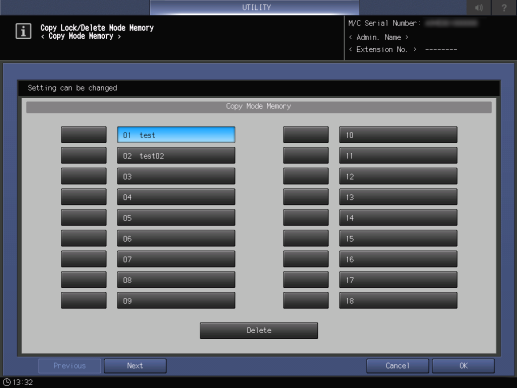Click the 'Setting can be changed' message

pyautogui.click(x=72, y=88)
